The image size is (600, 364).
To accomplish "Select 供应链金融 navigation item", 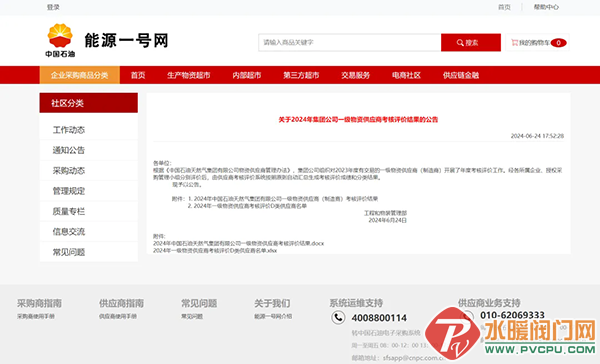I will point(461,75).
